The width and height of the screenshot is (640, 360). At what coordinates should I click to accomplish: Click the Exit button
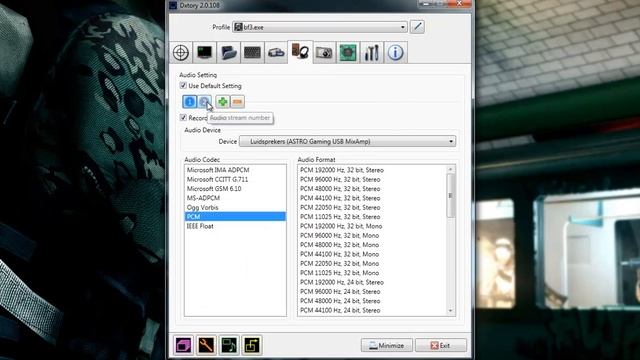[441, 345]
